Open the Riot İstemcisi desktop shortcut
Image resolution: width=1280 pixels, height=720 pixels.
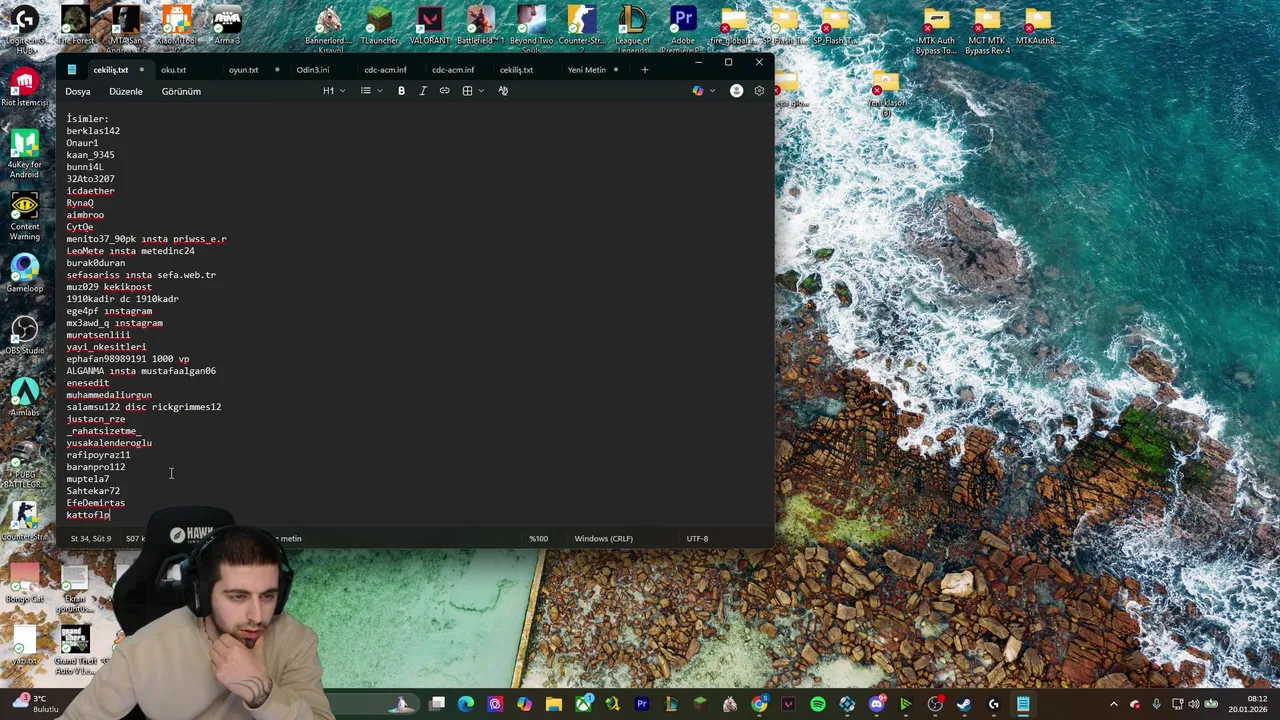[24, 88]
